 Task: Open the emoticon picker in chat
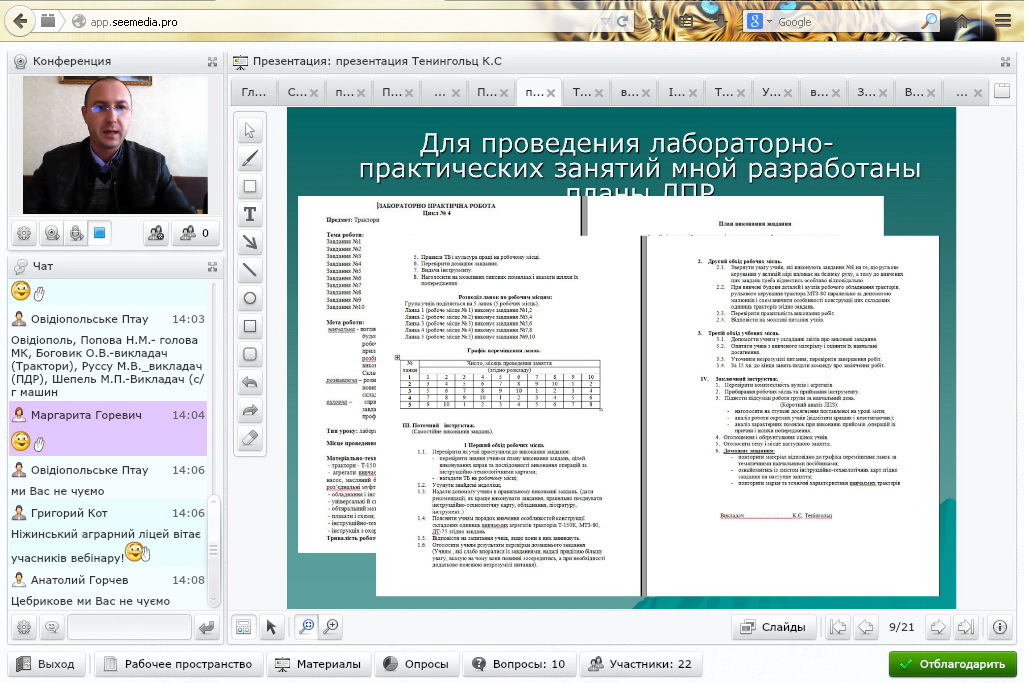pos(50,628)
